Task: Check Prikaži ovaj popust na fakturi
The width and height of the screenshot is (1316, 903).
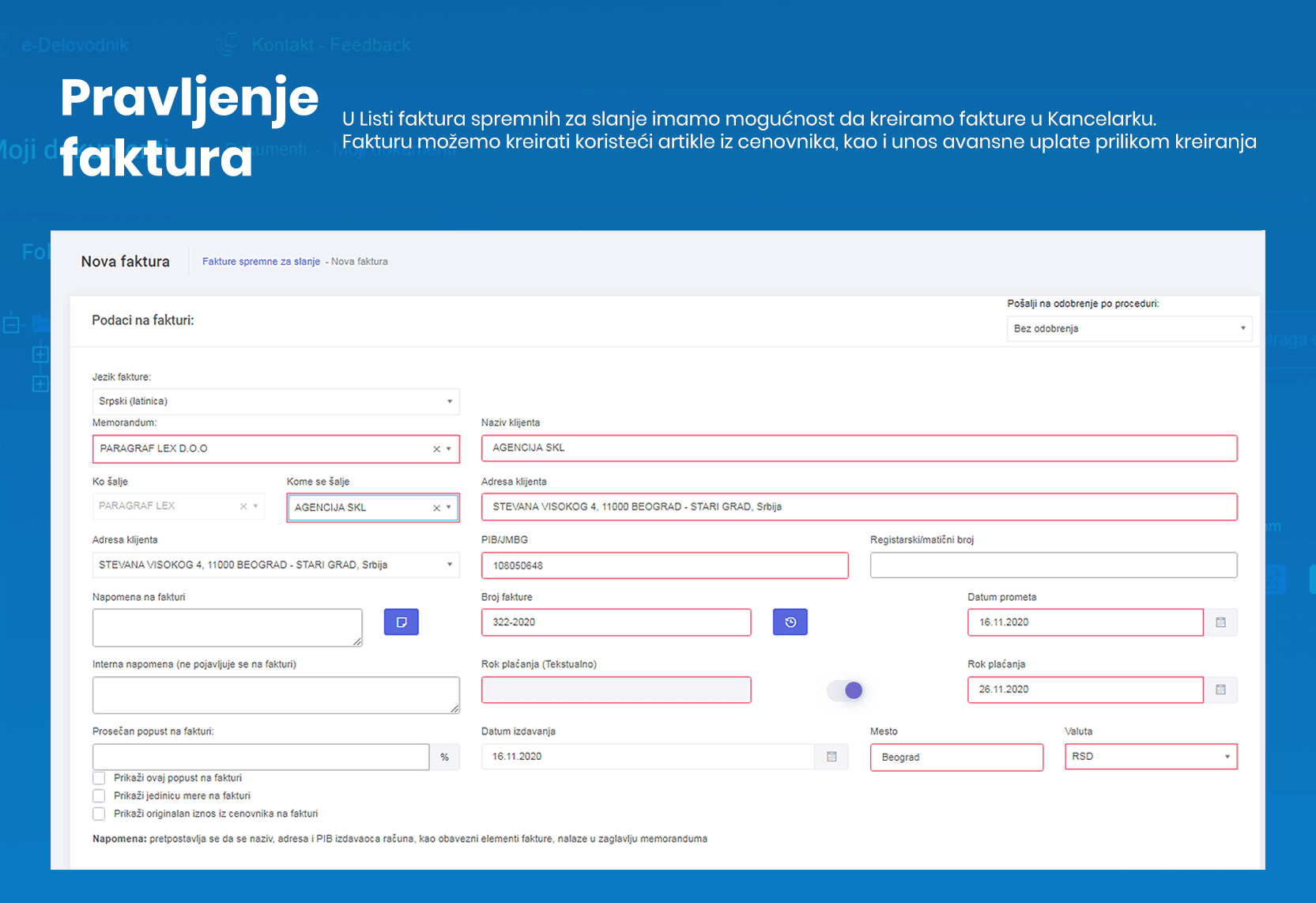Action: click(x=99, y=778)
